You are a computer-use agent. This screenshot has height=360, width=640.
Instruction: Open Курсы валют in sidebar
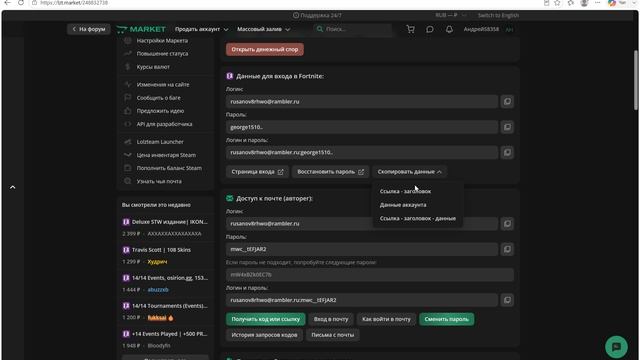tap(153, 67)
